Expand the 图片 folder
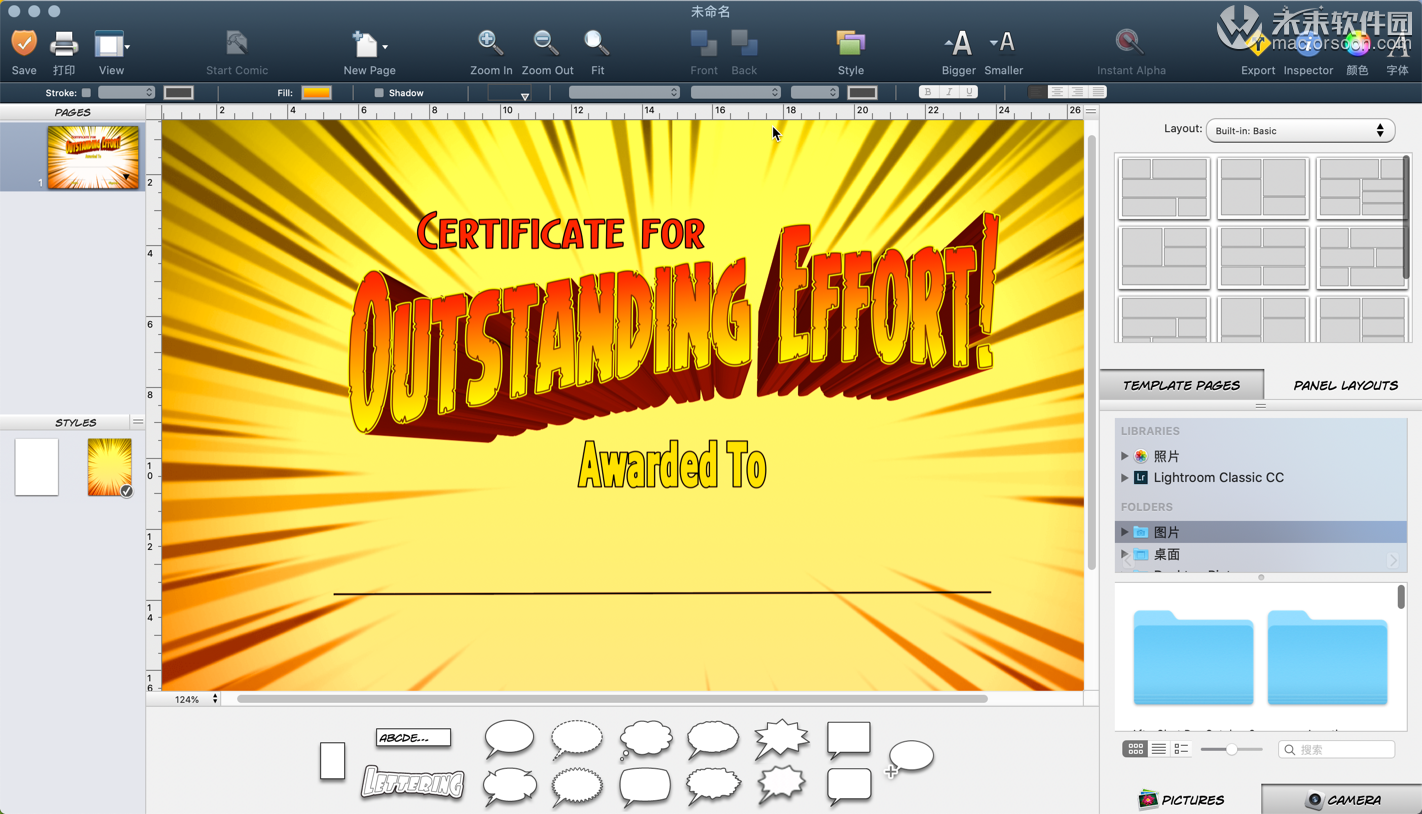 [x=1125, y=532]
